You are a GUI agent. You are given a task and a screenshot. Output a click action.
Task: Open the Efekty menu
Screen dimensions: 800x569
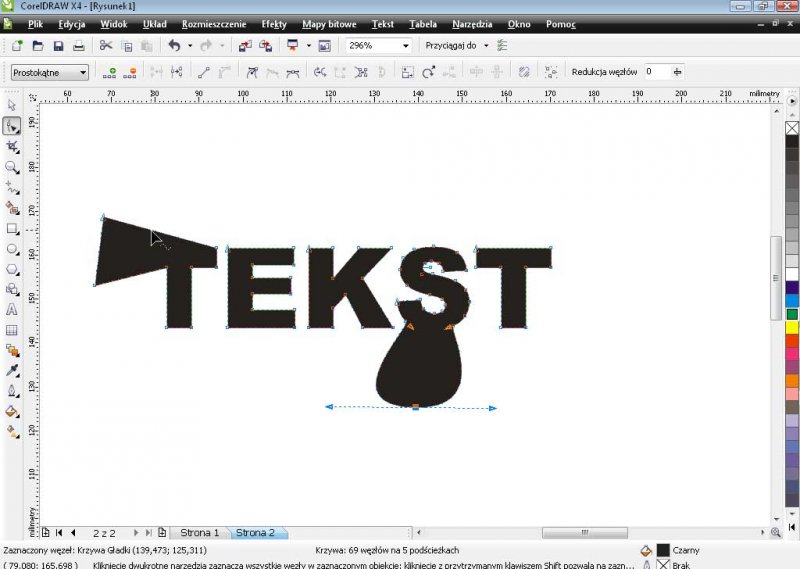273,23
